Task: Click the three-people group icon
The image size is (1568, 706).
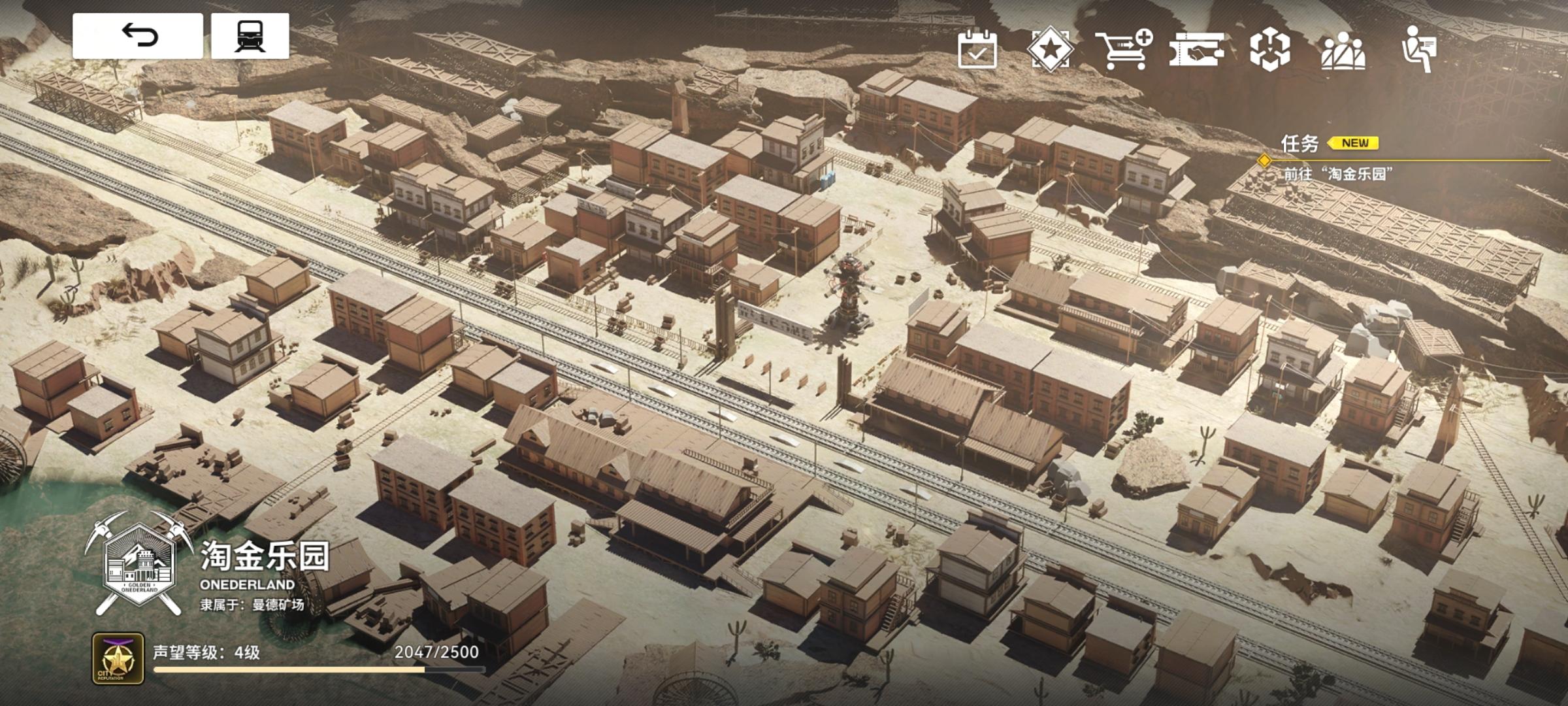Action: 1343,50
